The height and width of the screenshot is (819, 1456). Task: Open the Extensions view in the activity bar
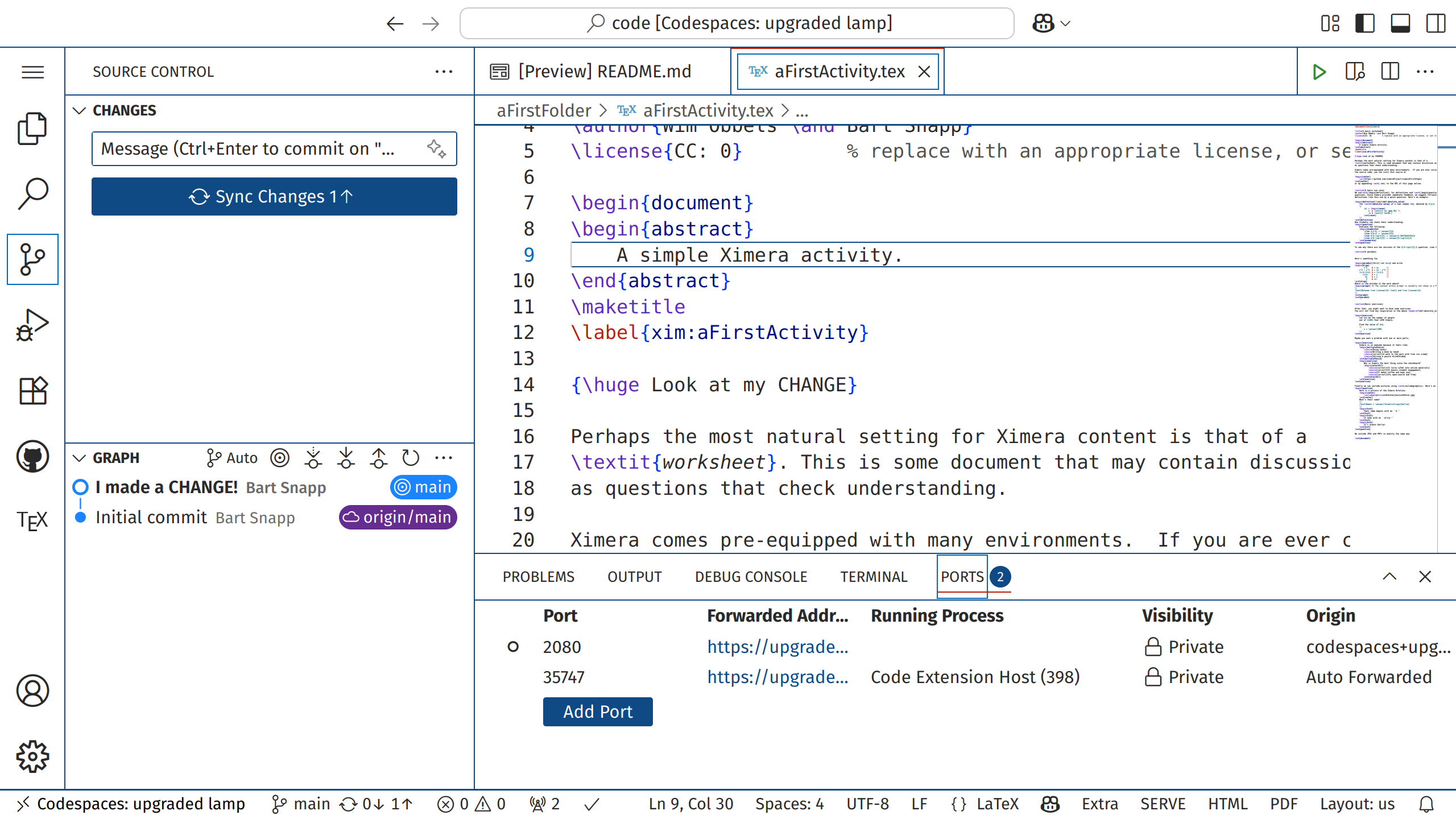pos(32,391)
